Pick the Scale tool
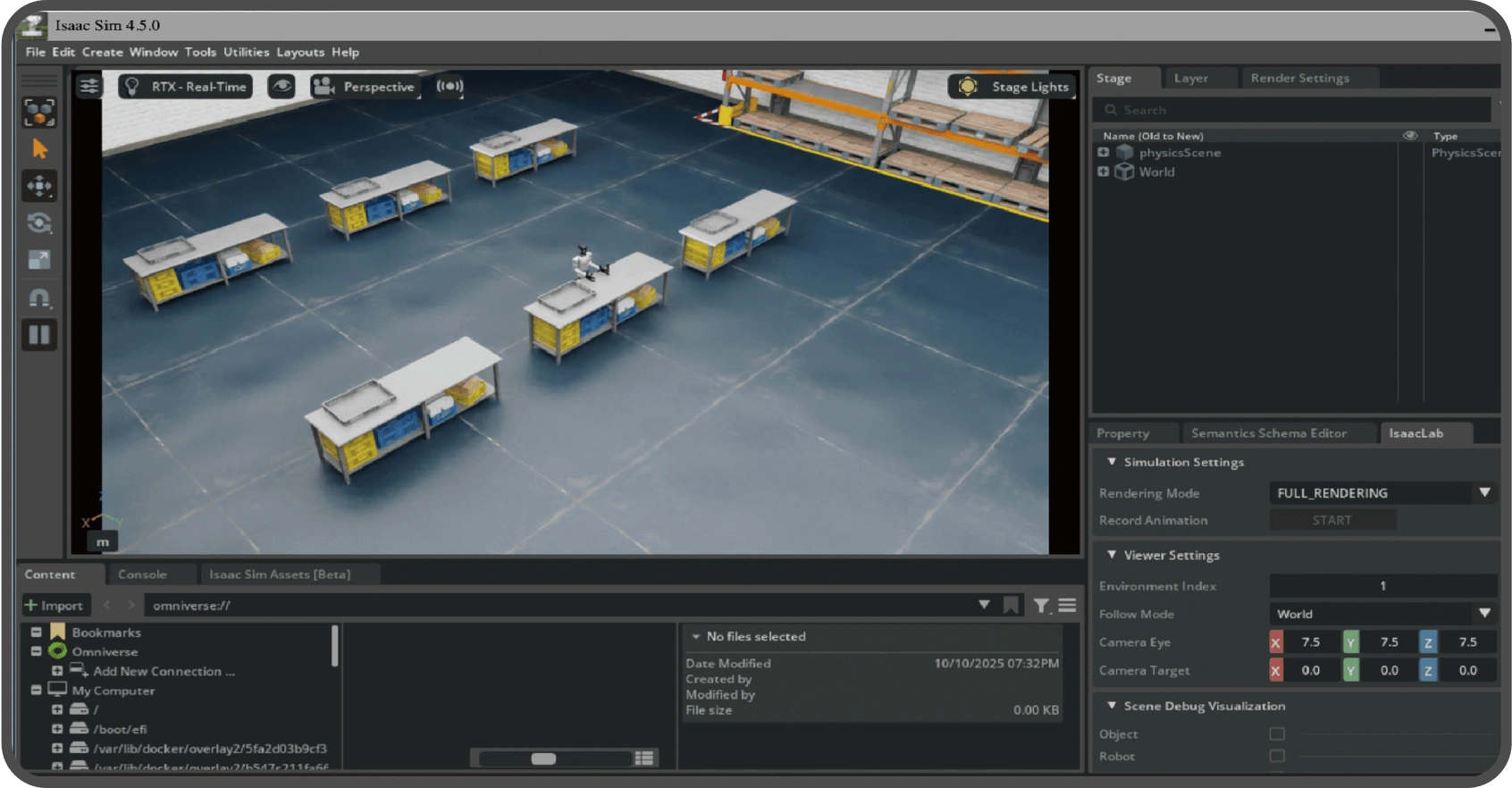The image size is (1512, 788). pos(39,260)
